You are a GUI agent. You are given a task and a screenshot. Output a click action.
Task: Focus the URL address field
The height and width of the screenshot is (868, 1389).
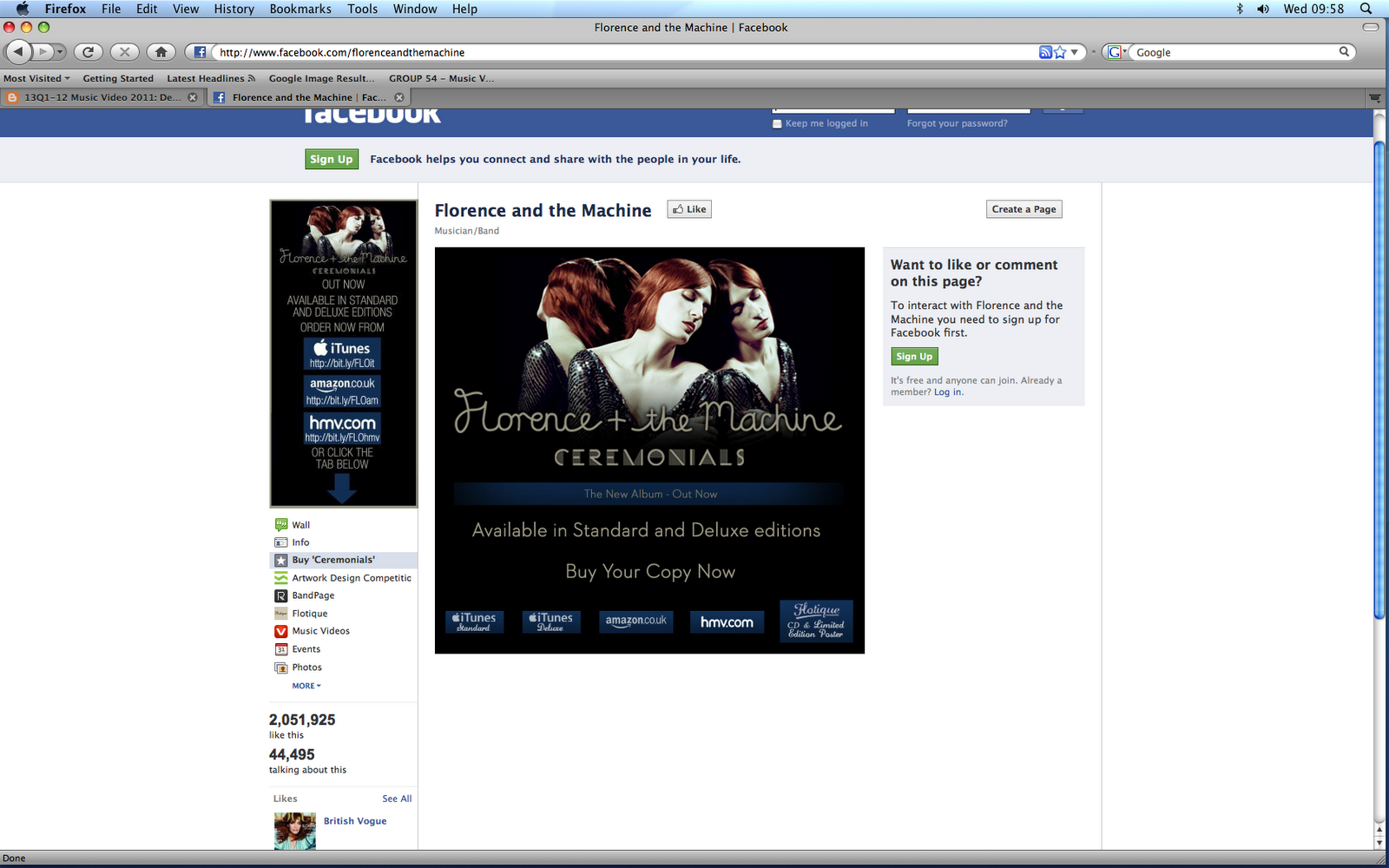click(623, 52)
